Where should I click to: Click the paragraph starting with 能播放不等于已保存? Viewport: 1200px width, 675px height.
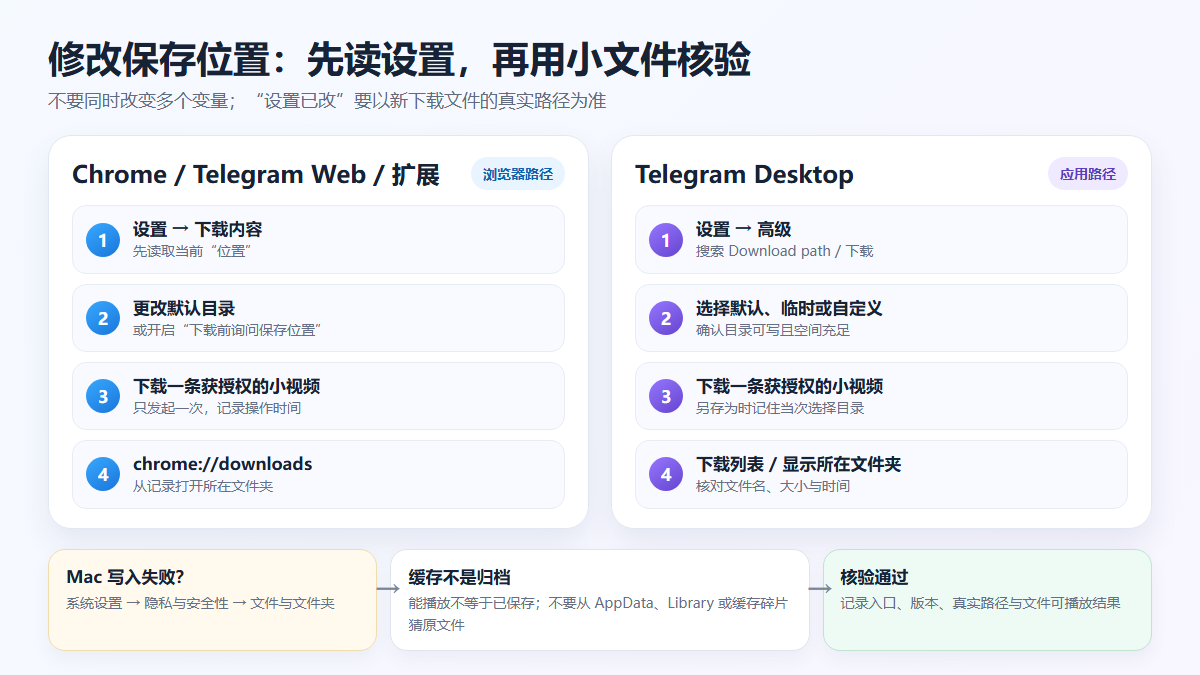(598, 614)
